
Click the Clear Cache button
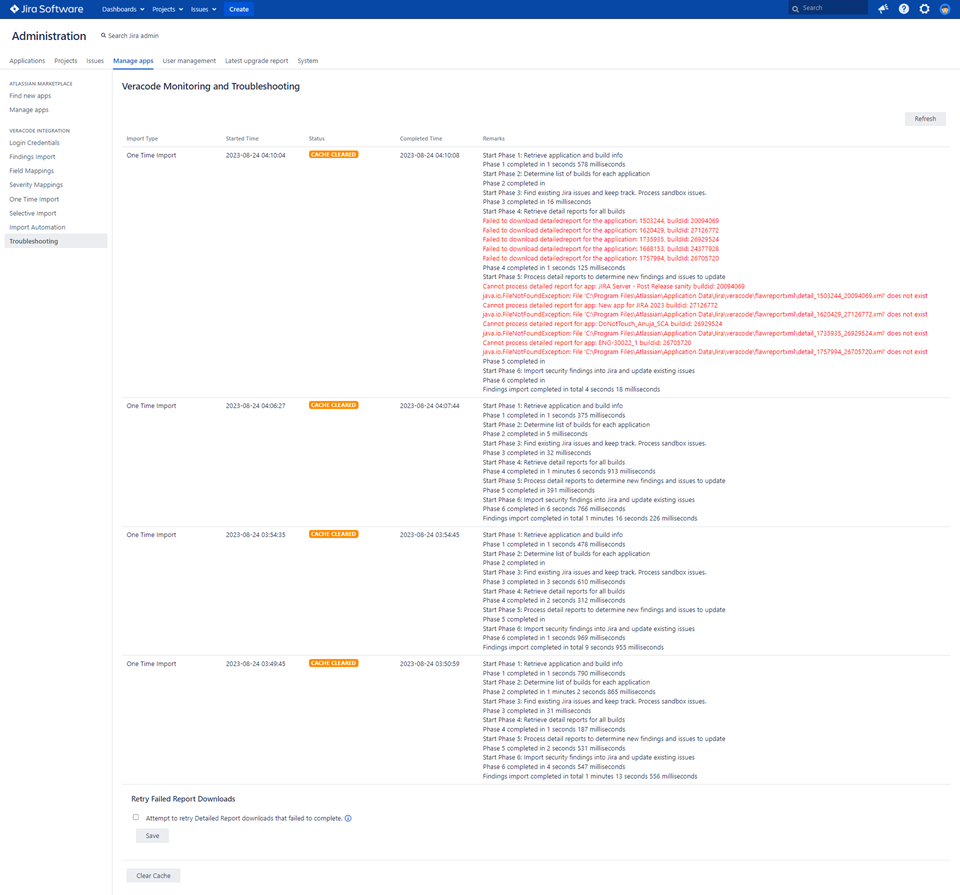[x=153, y=876]
